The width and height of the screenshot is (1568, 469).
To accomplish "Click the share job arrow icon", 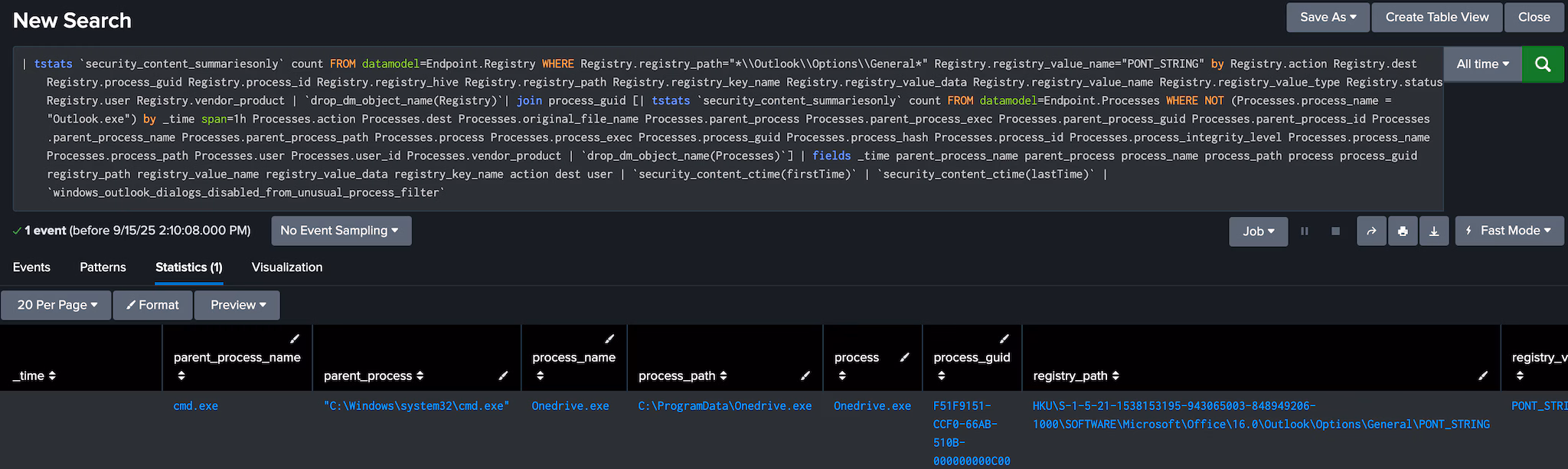I will (1371, 231).
